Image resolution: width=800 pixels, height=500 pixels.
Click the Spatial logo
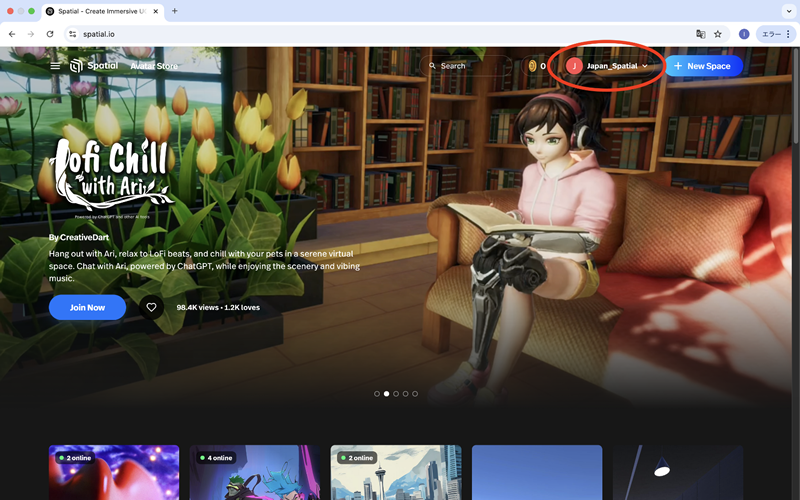94,66
